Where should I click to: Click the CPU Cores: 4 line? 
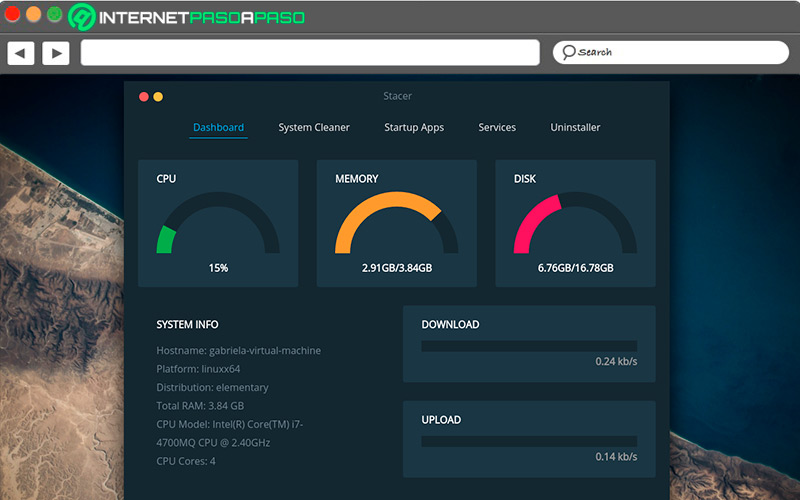click(x=186, y=461)
